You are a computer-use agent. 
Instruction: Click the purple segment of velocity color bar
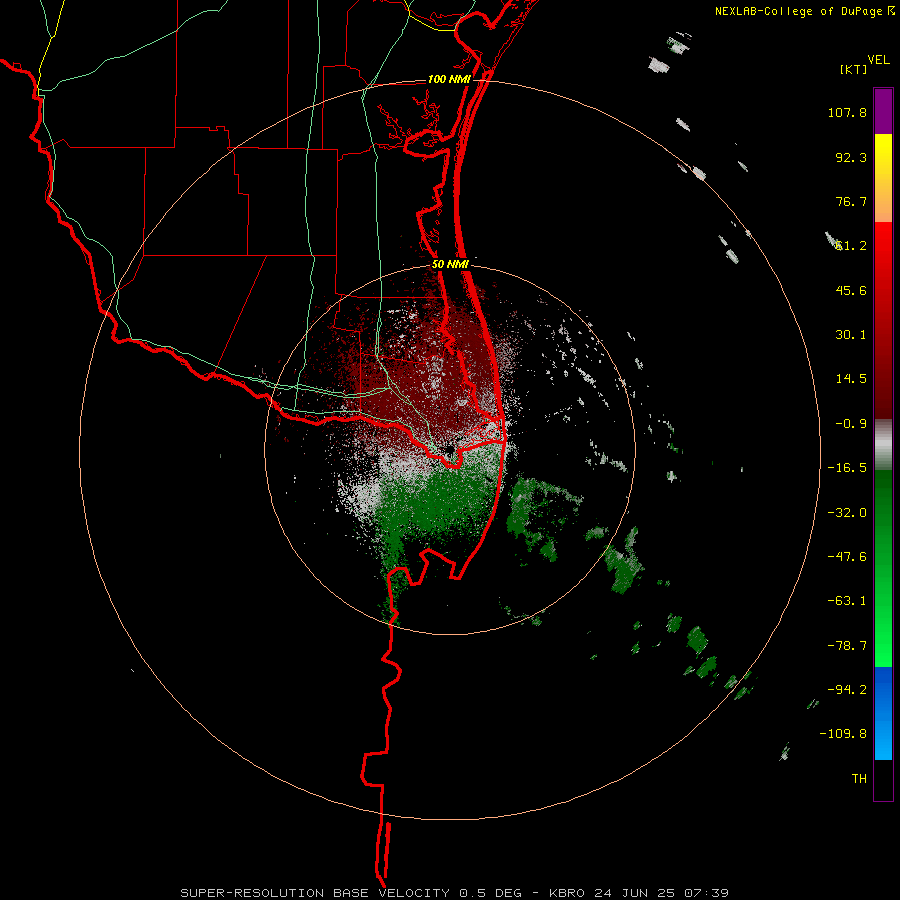(x=883, y=111)
